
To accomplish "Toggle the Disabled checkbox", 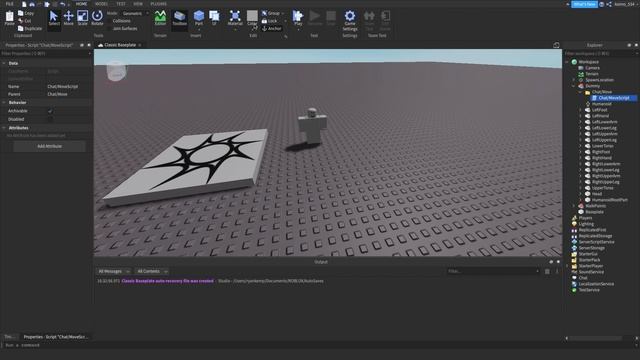I will click(51, 119).
